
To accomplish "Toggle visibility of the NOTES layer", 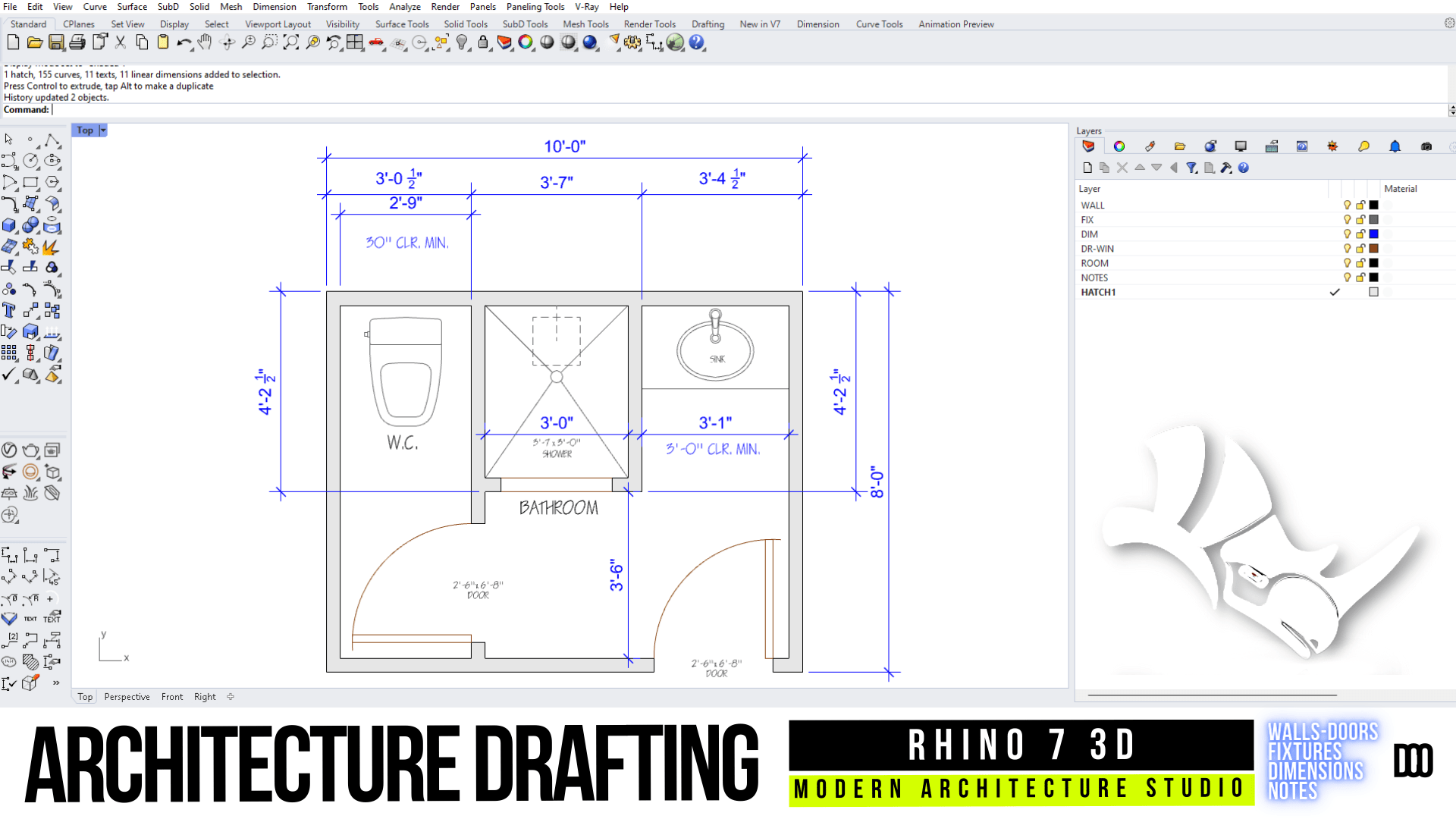I will pos(1348,278).
